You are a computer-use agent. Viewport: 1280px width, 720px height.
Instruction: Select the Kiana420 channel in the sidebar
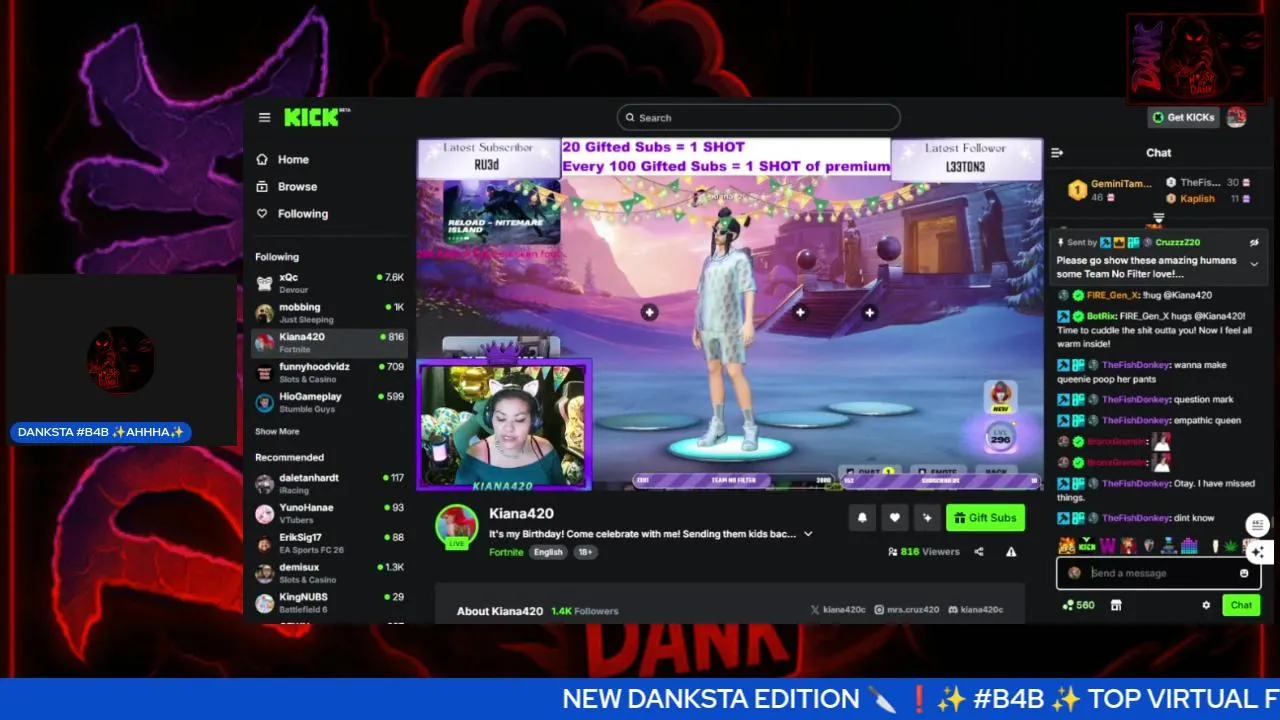(x=329, y=343)
